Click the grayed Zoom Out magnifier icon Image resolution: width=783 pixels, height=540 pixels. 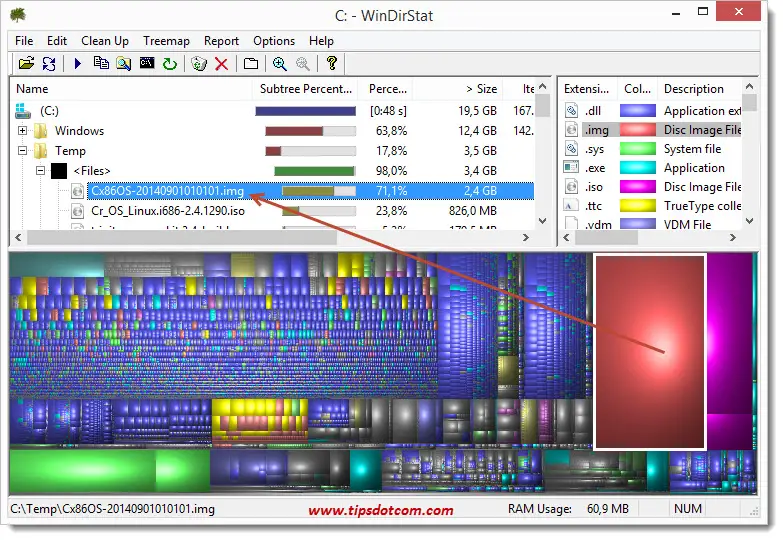point(303,63)
